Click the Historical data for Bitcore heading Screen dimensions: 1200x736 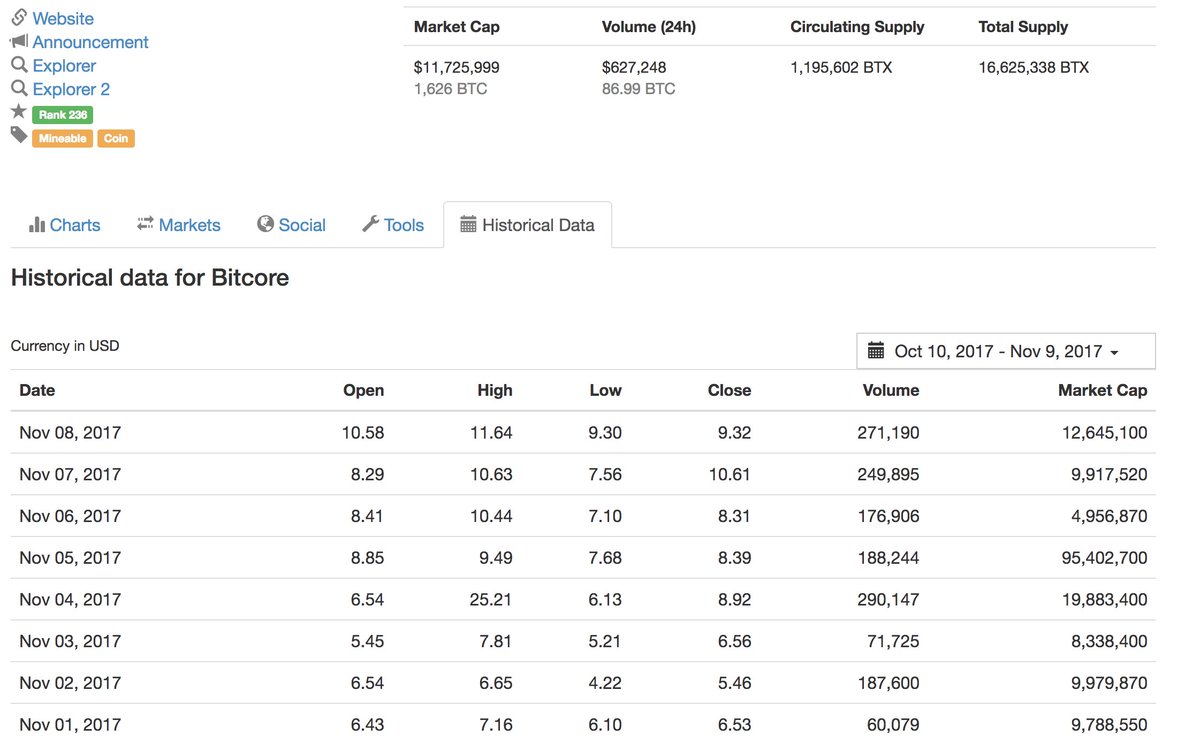click(x=150, y=278)
